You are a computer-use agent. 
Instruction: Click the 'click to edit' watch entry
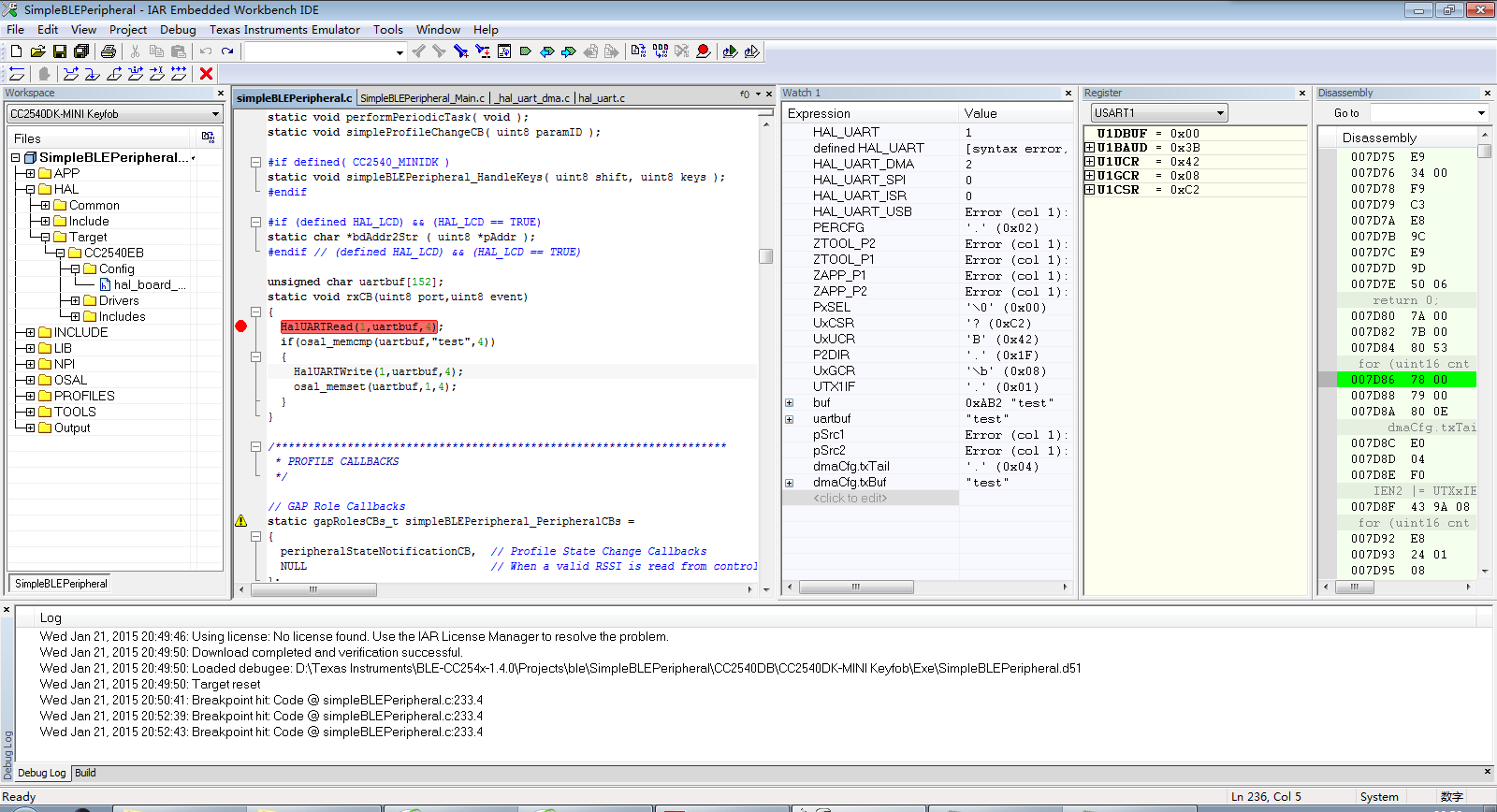850,499
